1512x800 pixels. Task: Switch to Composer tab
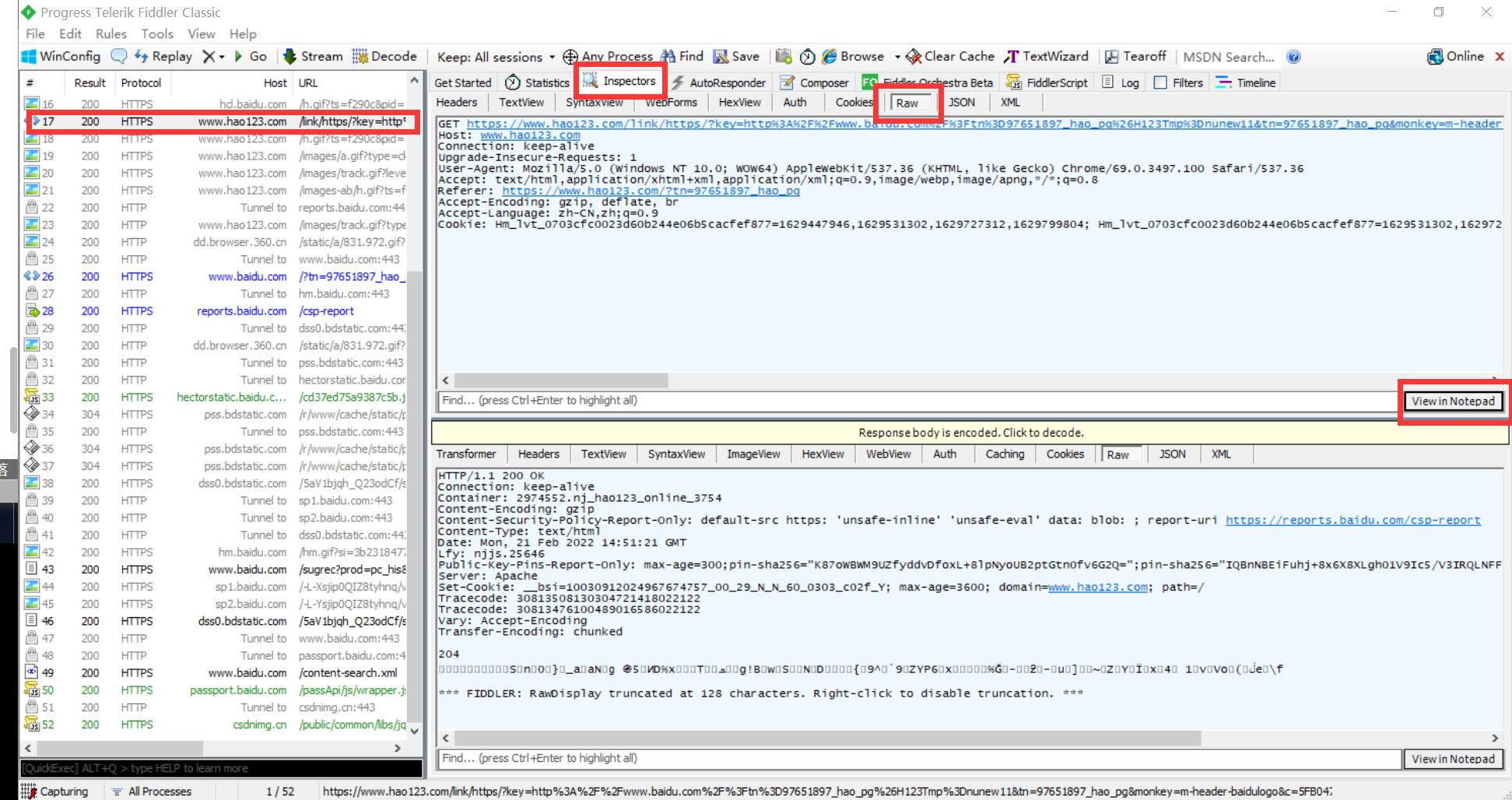pos(815,82)
